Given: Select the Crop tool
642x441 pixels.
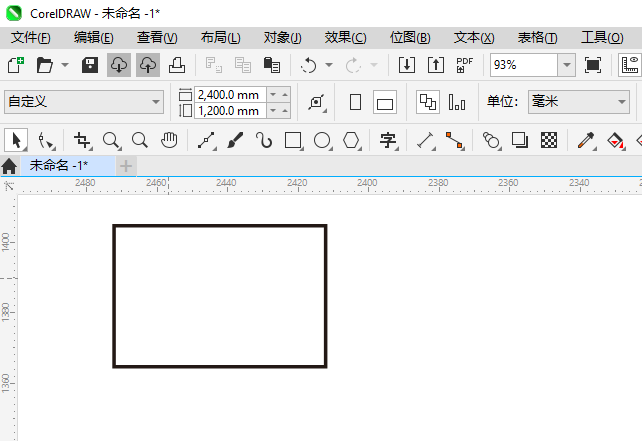Looking at the screenshot, I should pyautogui.click(x=82, y=140).
